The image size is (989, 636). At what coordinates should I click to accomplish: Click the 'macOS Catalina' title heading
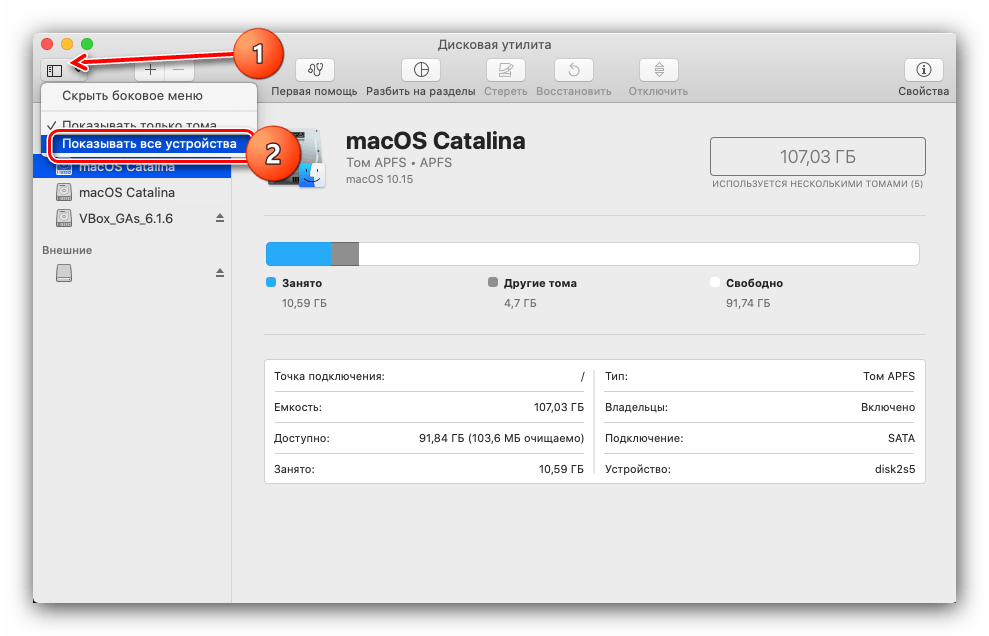[x=435, y=141]
